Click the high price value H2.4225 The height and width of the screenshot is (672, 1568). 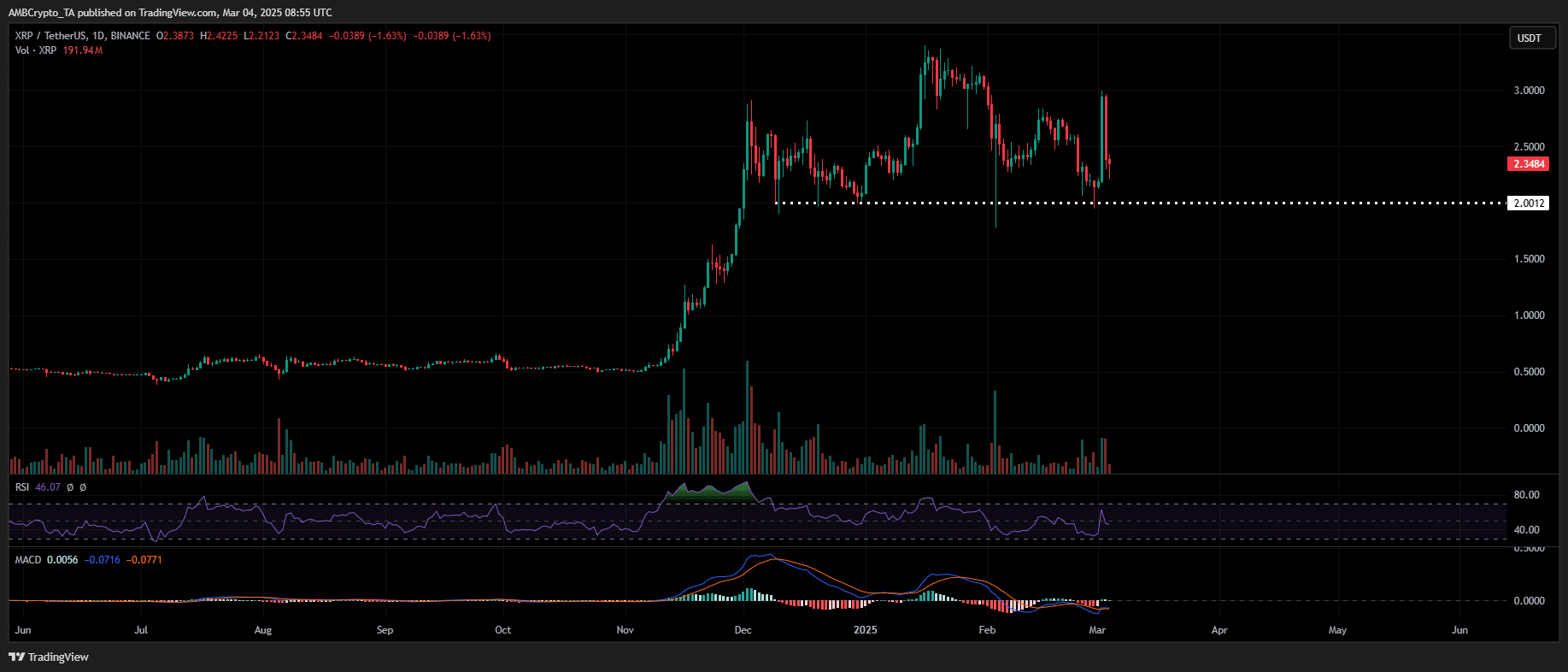pos(219,36)
